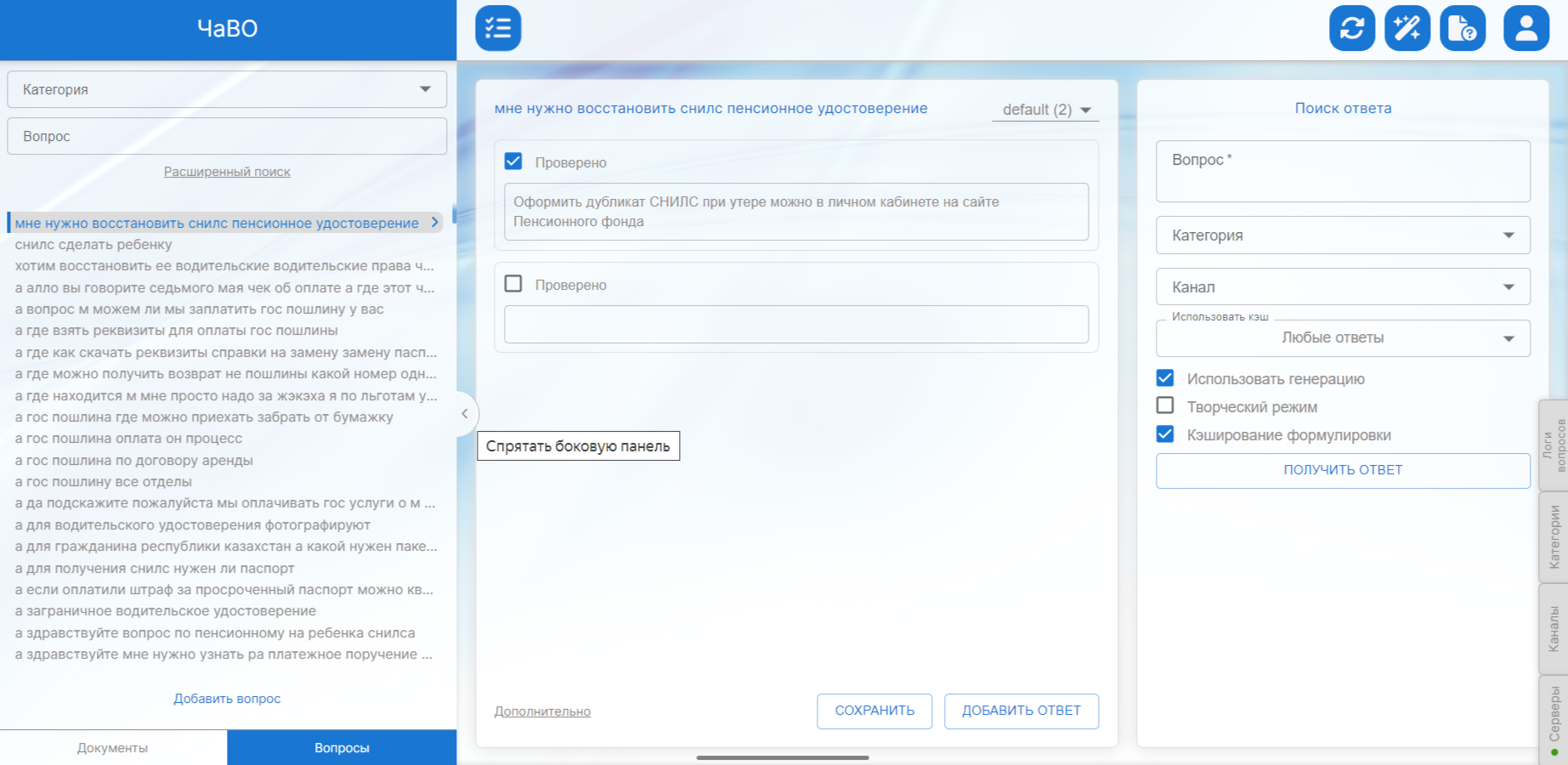This screenshot has height=765, width=1568.
Task: Uncheck the first Проверено checkbox
Action: point(513,161)
